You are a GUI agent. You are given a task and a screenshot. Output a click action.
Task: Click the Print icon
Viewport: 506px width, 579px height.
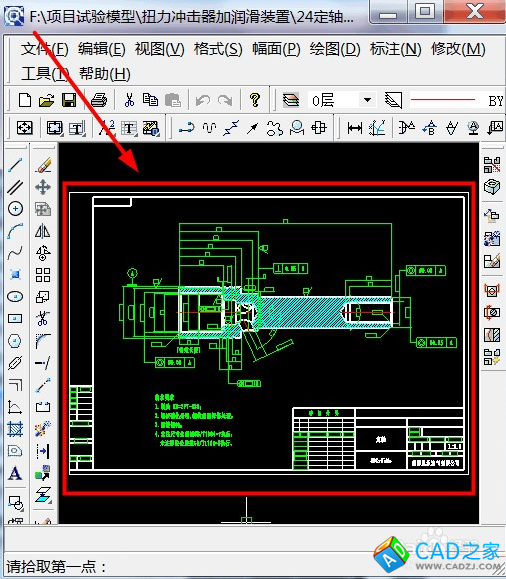point(99,100)
